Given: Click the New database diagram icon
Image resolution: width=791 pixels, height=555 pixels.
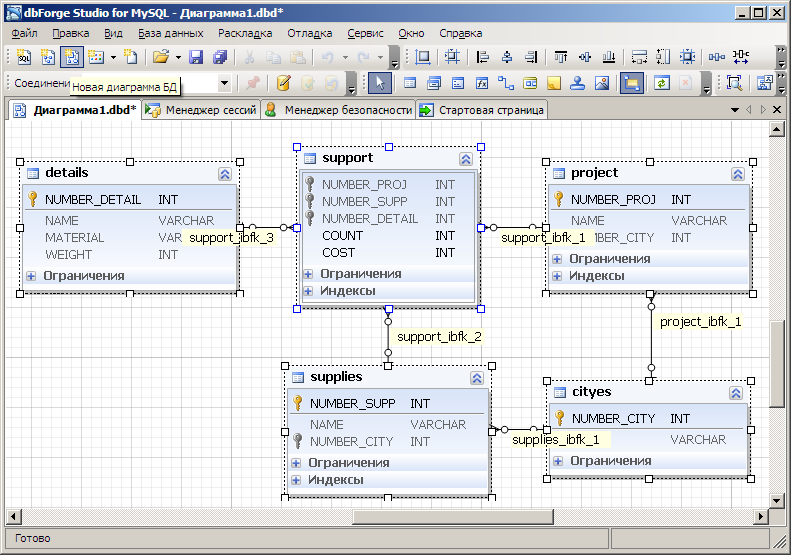Looking at the screenshot, I should point(71,57).
